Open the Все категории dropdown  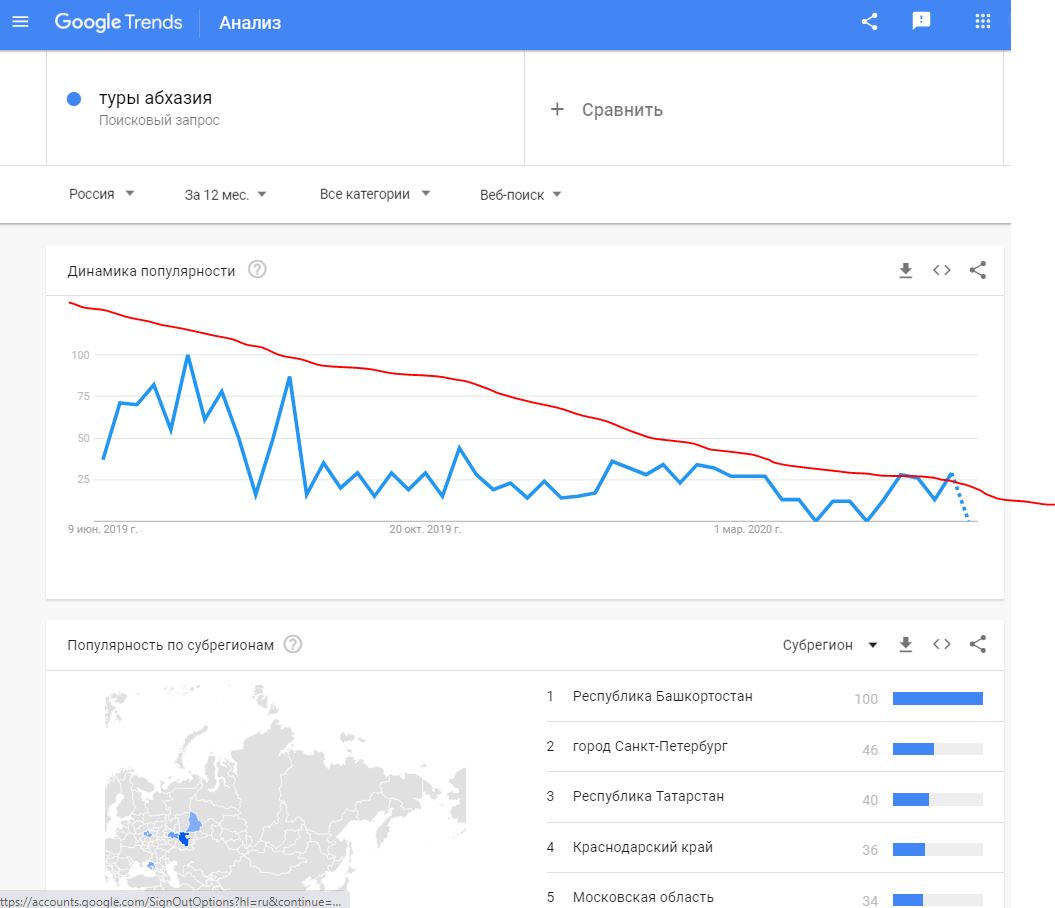pyautogui.click(x=374, y=194)
